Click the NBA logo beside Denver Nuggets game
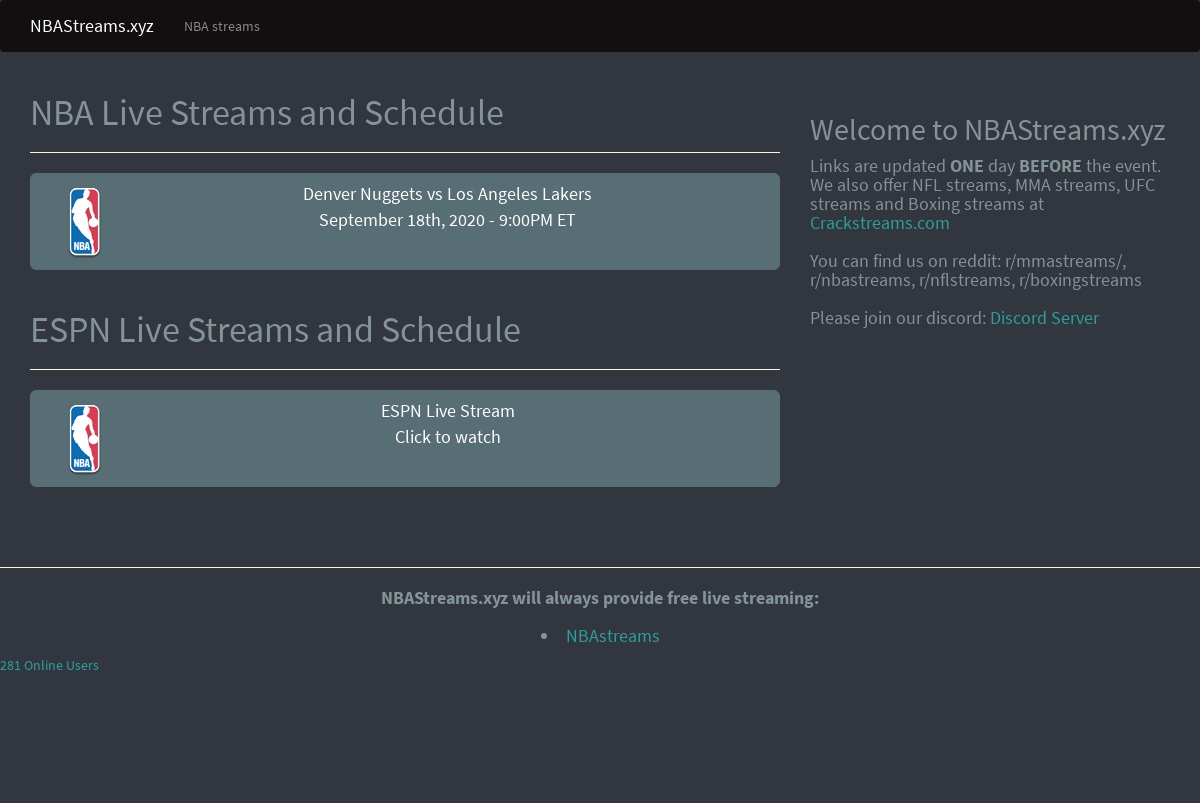Image resolution: width=1200 pixels, height=803 pixels. coord(85,222)
